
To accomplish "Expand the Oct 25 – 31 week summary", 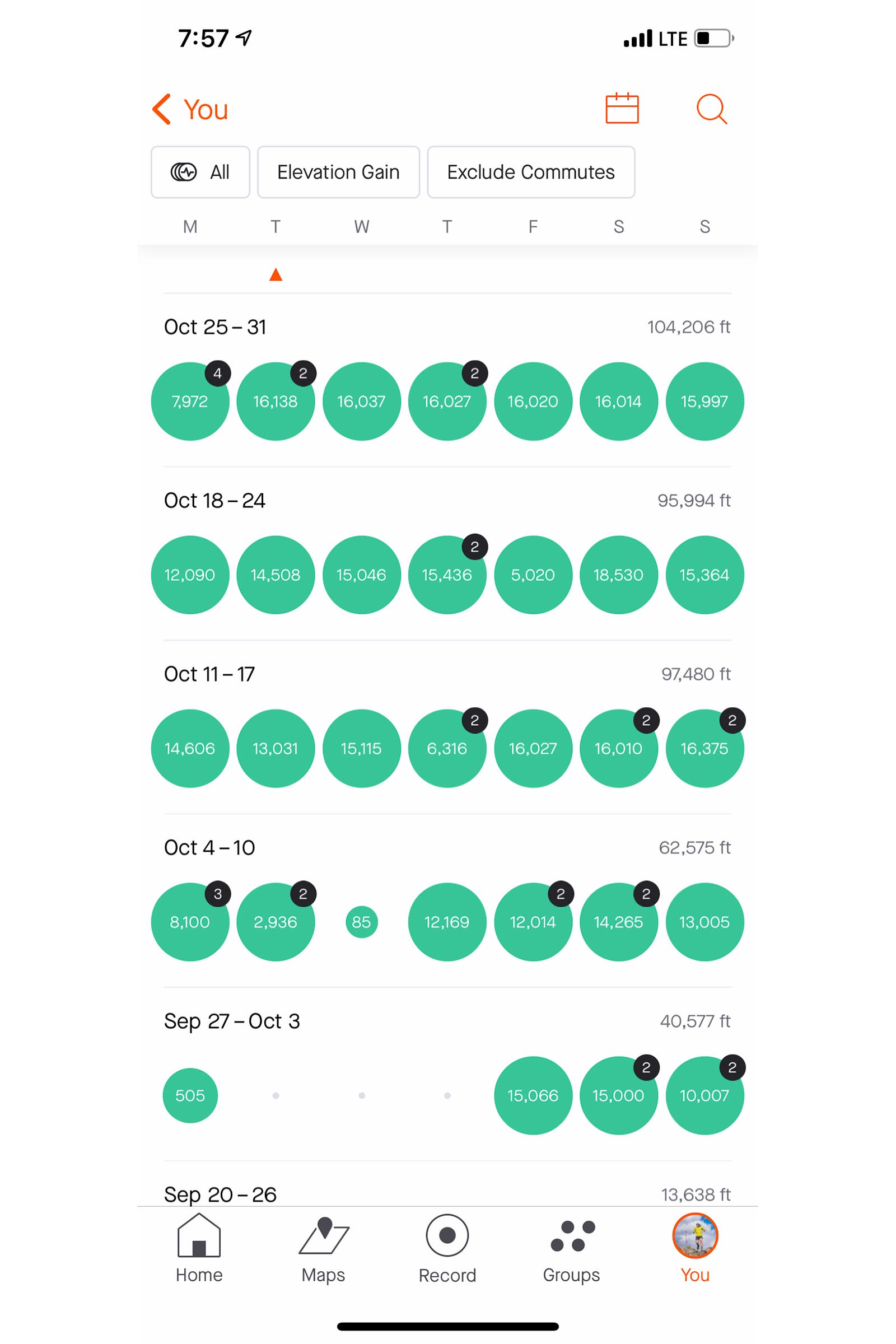I will [215, 326].
